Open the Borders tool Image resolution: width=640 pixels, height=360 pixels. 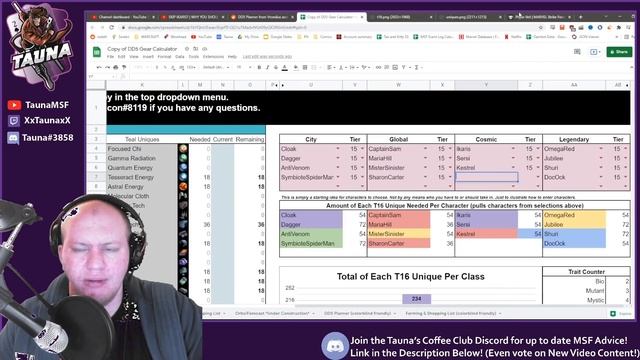click(x=304, y=67)
